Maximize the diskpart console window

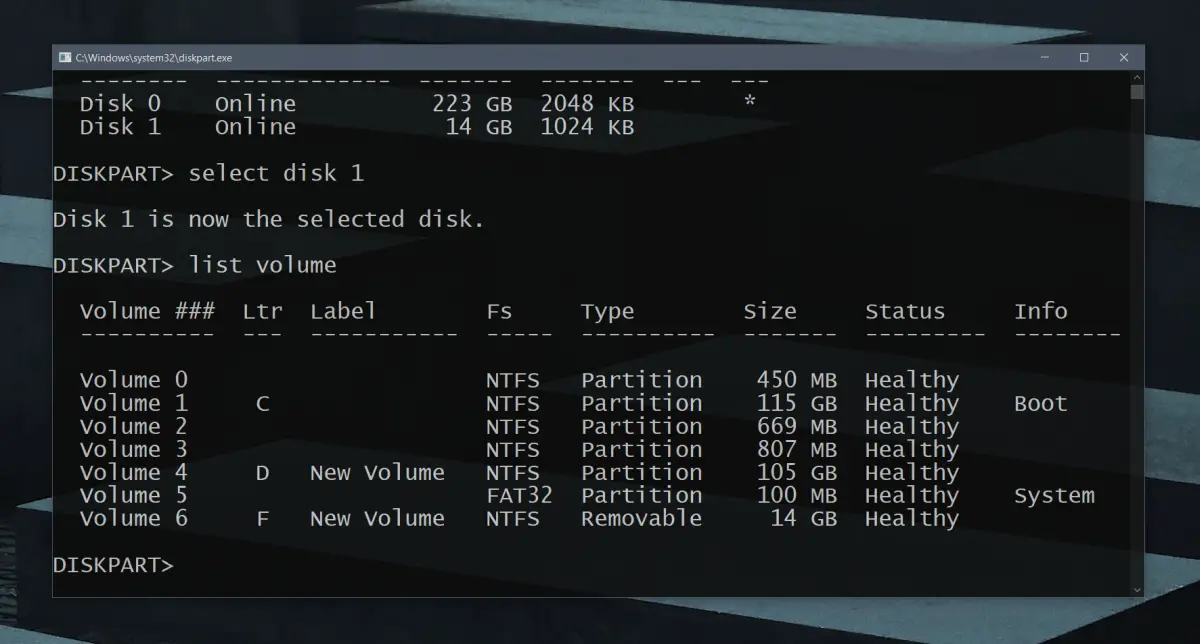[1084, 58]
